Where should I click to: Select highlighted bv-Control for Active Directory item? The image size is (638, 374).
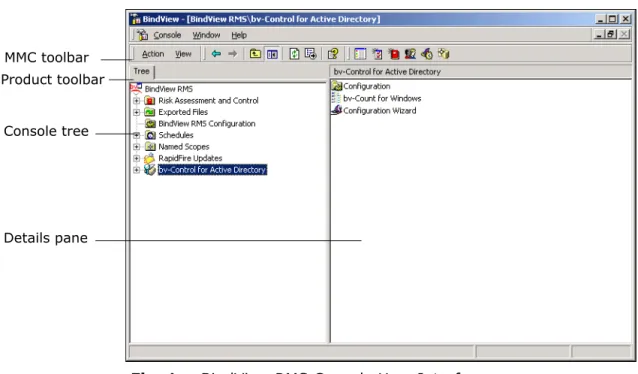(212, 170)
